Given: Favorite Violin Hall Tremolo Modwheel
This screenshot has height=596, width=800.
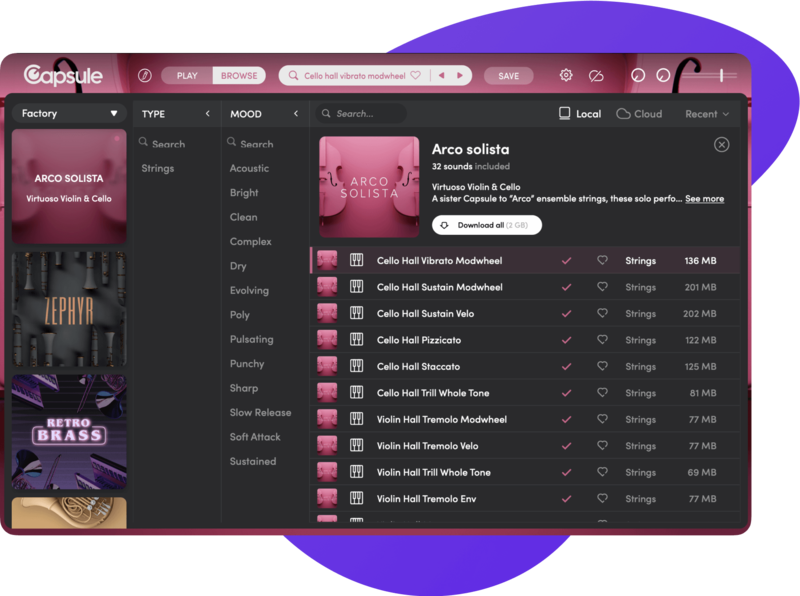Looking at the screenshot, I should tap(603, 419).
